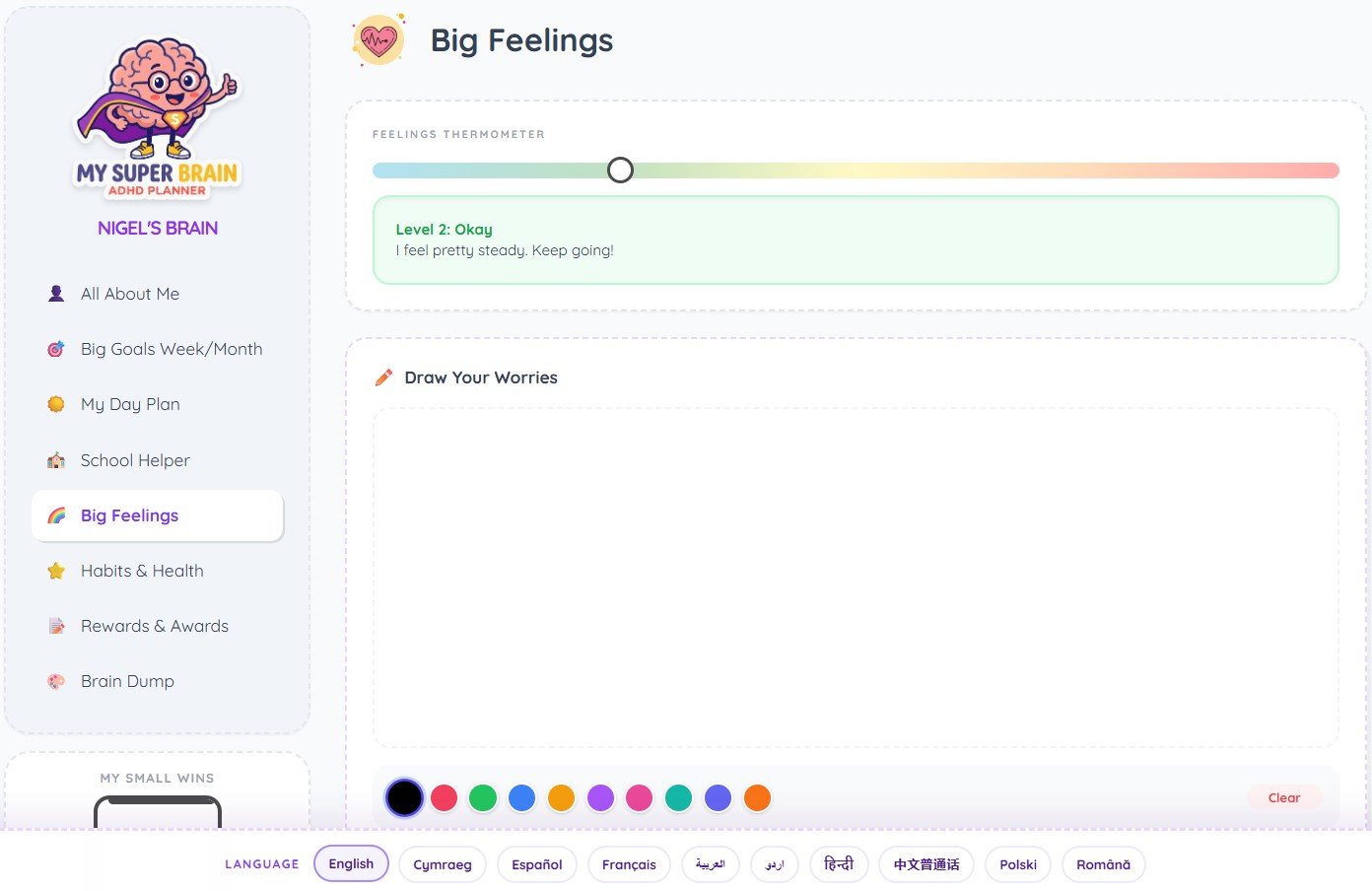The image size is (1372, 891).
Task: Select the active Big Feelings menu item
Action: pyautogui.click(x=158, y=515)
